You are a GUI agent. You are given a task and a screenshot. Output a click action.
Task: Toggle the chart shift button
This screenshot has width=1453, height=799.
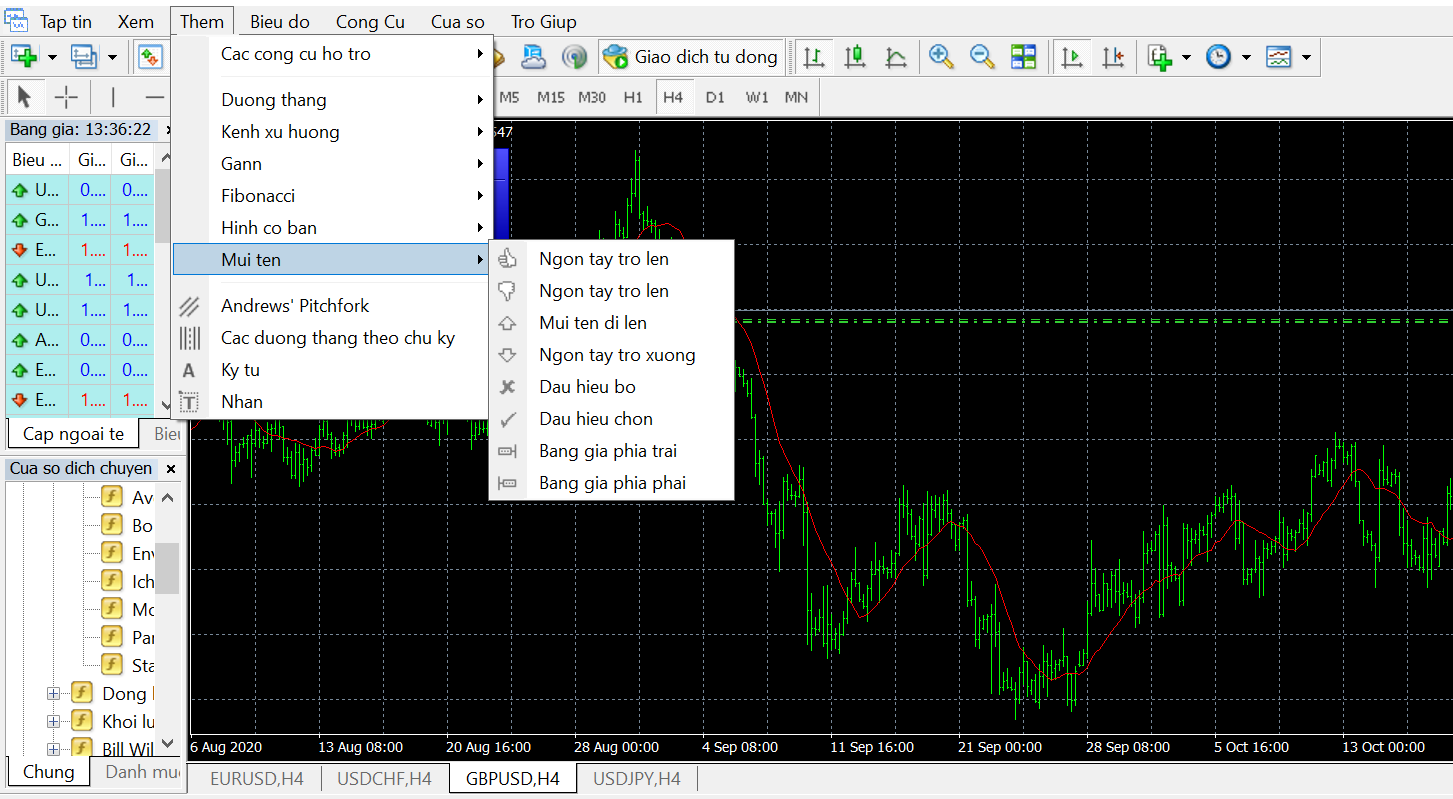pos(1113,57)
